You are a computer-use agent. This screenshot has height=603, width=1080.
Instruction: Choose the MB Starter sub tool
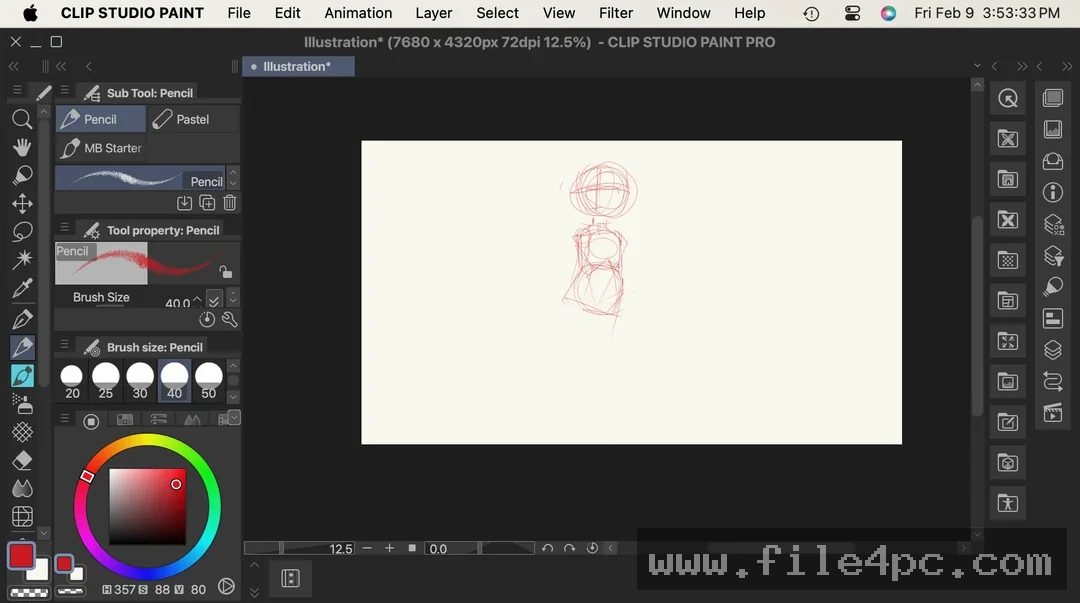click(x=101, y=148)
